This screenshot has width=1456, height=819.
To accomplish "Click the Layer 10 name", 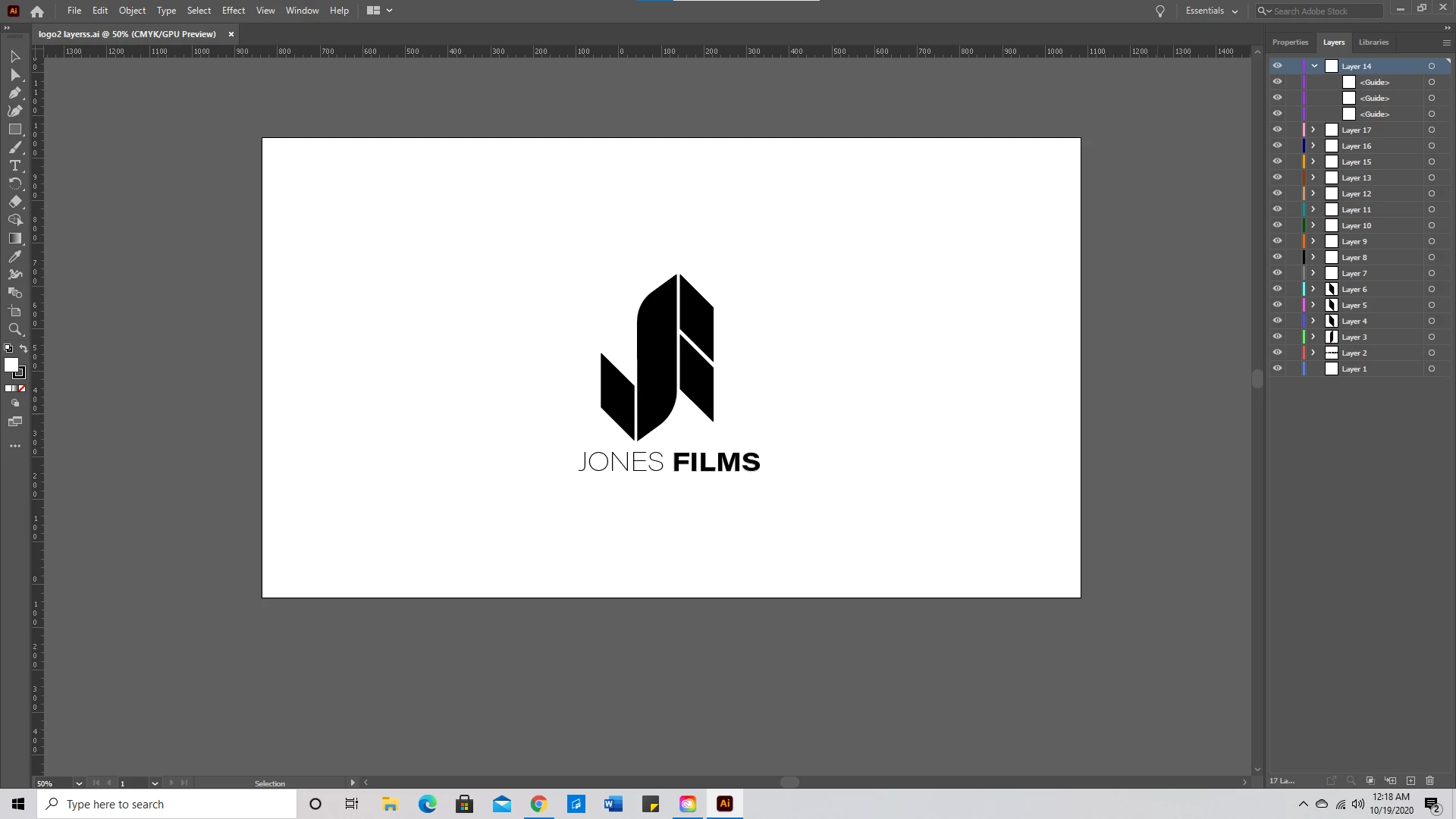I will point(1356,225).
